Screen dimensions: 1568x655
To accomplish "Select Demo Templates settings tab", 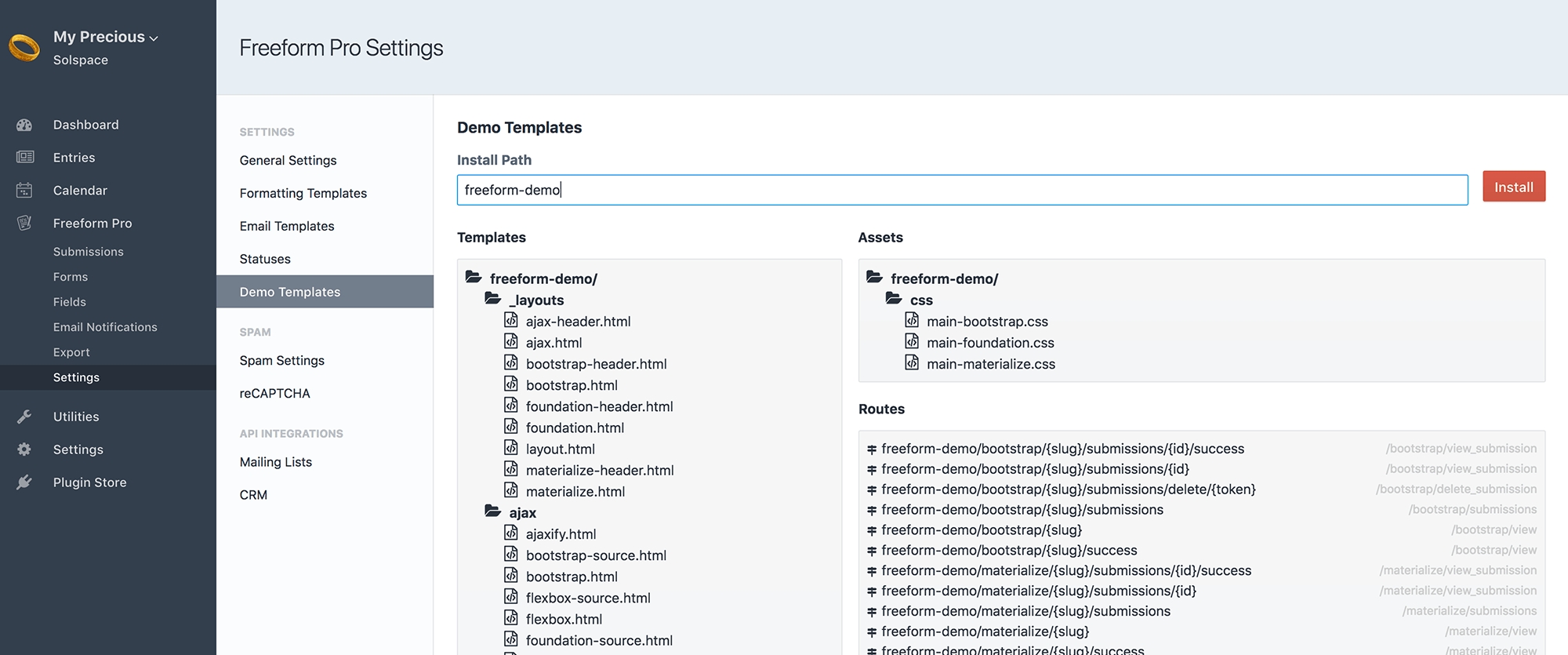I will [x=325, y=292].
